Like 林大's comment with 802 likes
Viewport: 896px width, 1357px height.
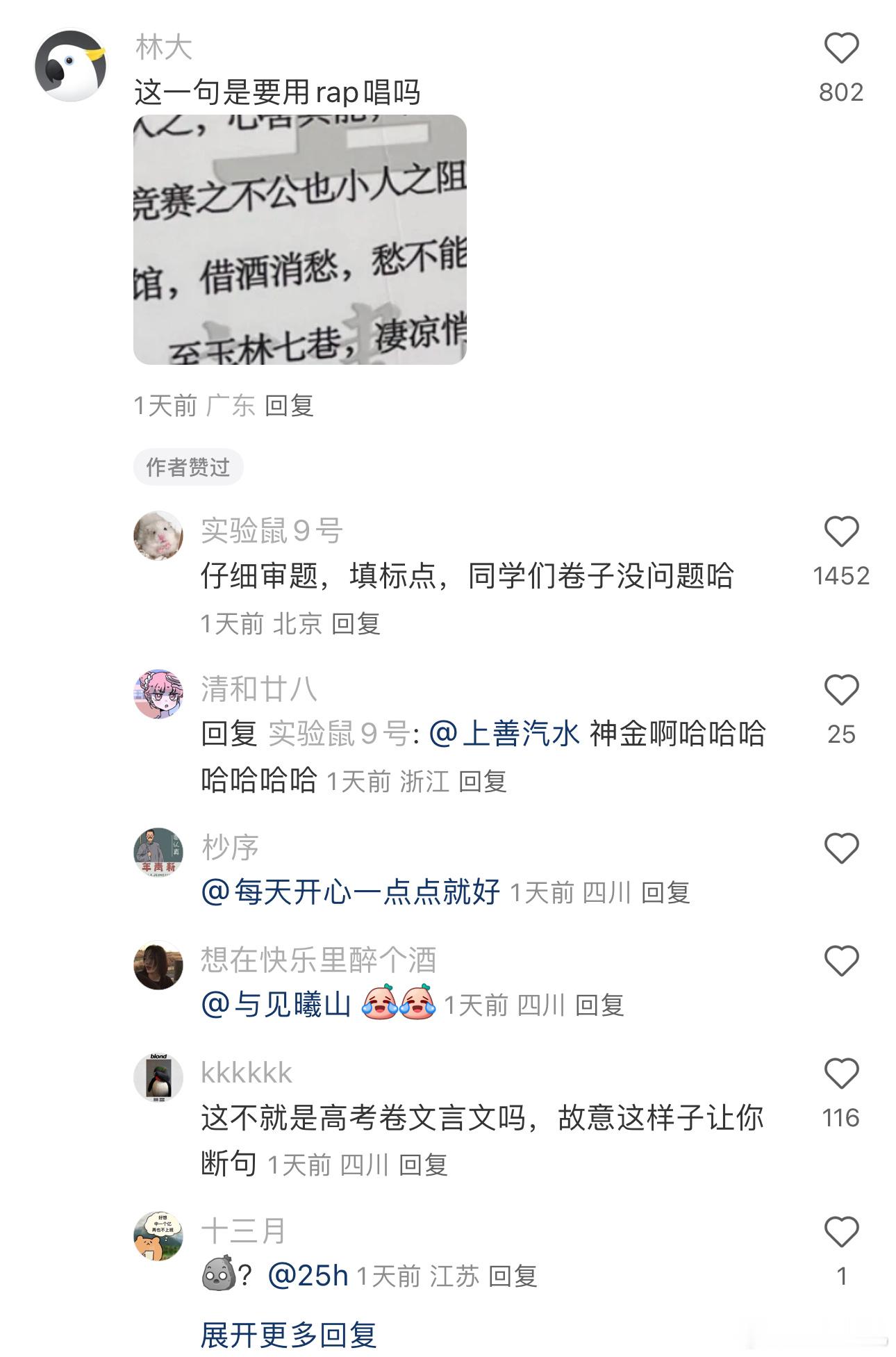pos(841,49)
